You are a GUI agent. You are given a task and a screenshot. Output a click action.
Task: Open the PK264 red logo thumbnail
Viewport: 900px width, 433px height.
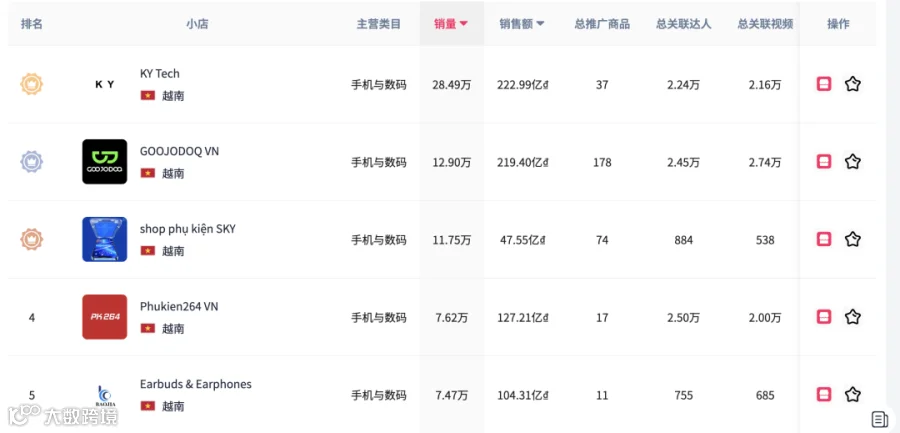(x=104, y=317)
